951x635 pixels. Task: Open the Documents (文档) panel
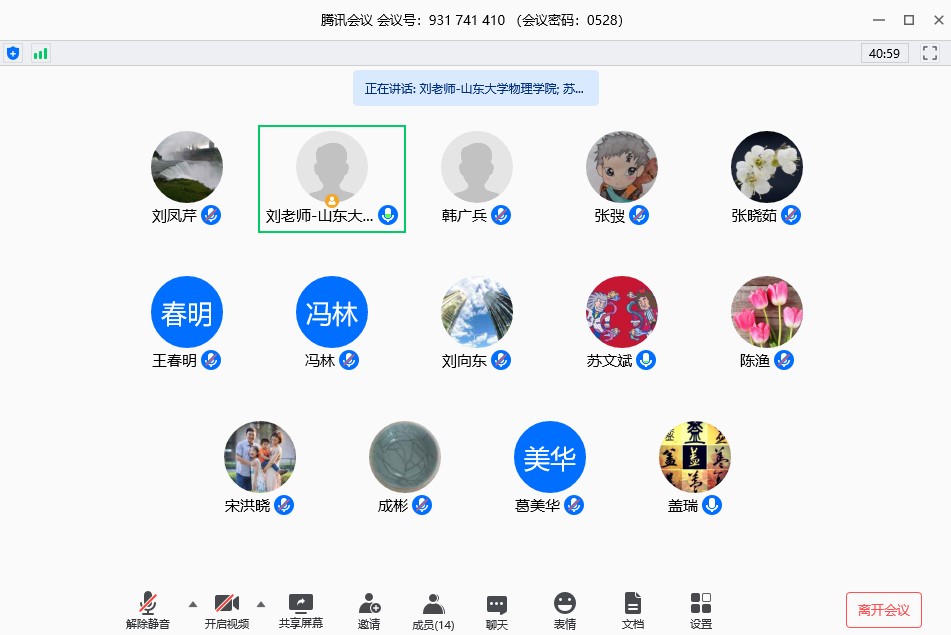point(632,610)
